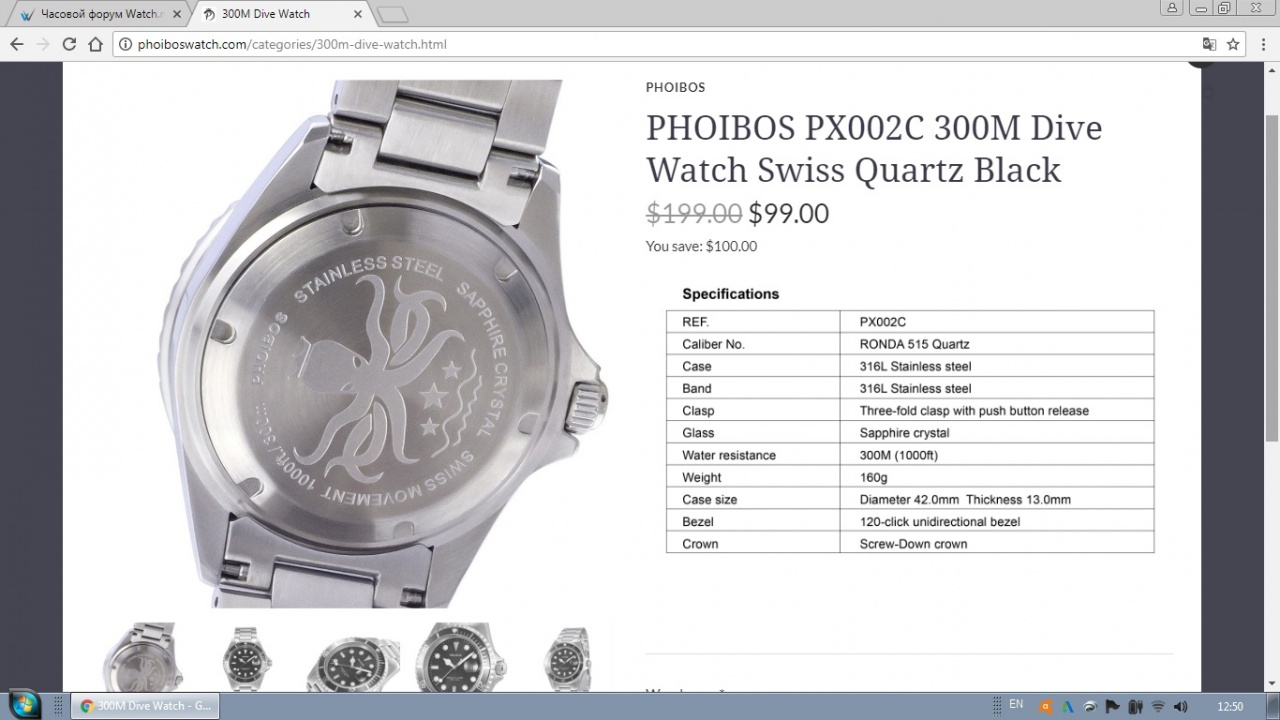Open a new browser tab
Viewport: 1280px width, 720px height.
point(393,14)
